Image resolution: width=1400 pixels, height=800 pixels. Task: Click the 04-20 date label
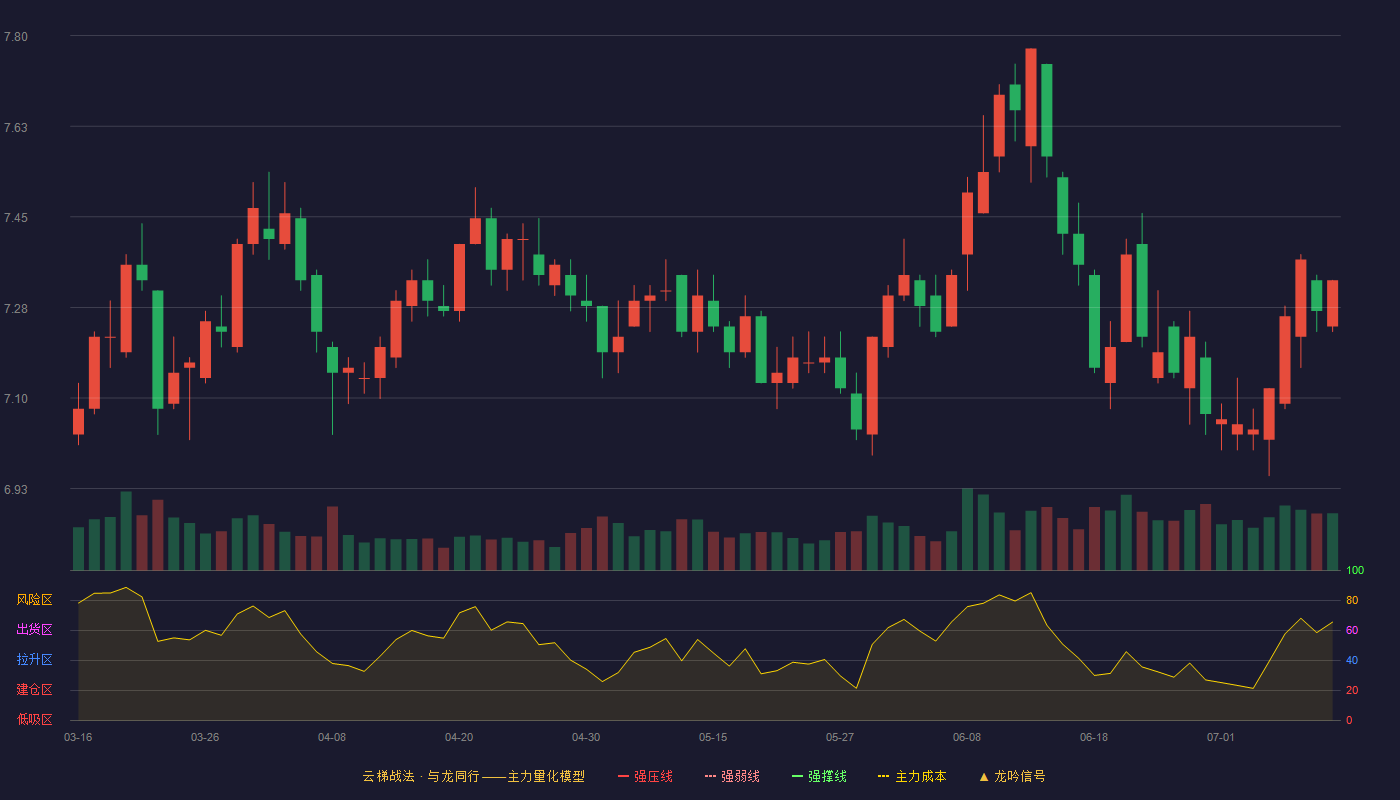pyautogui.click(x=459, y=737)
